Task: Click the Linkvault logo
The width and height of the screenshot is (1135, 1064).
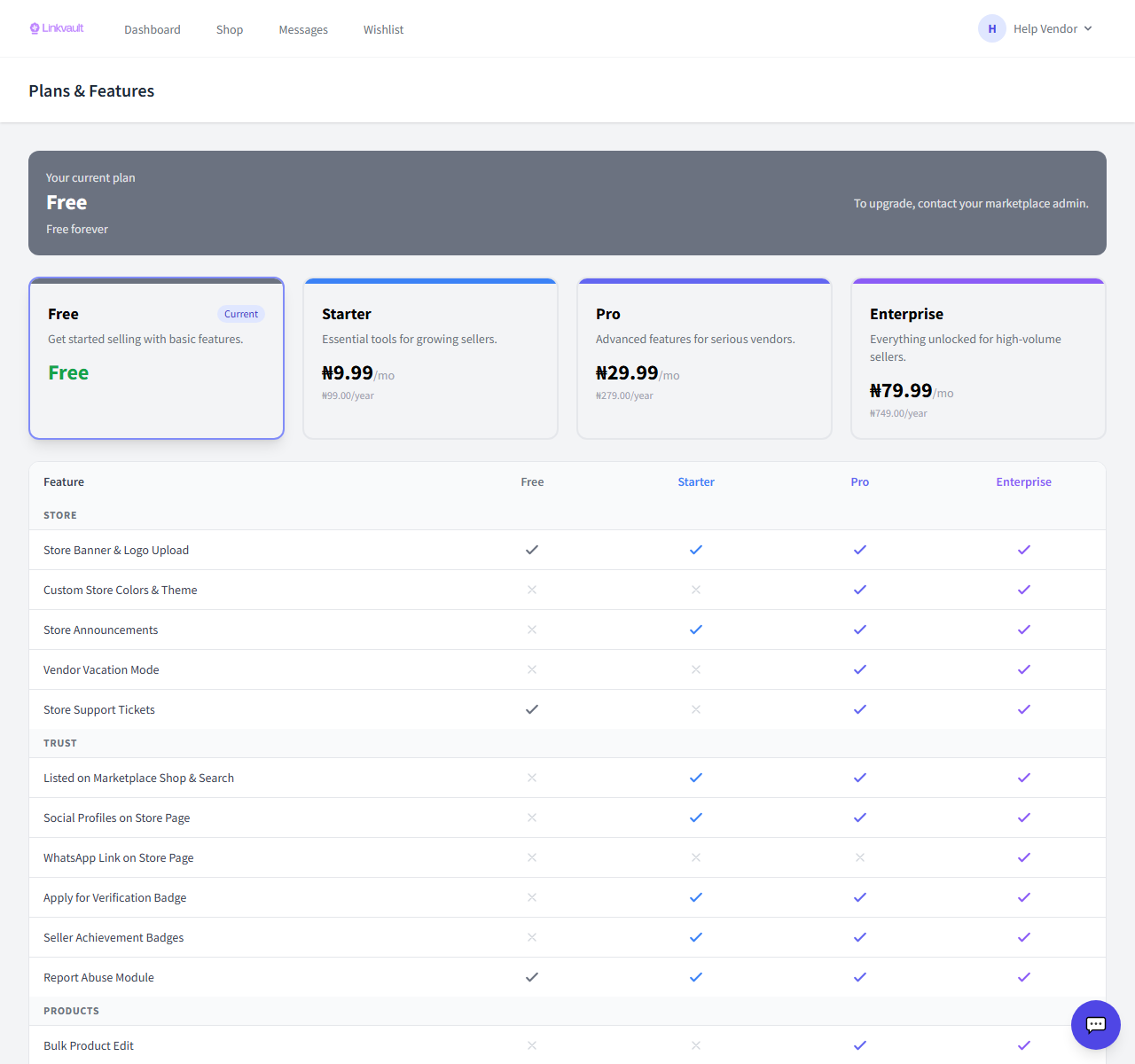Action: click(x=57, y=28)
